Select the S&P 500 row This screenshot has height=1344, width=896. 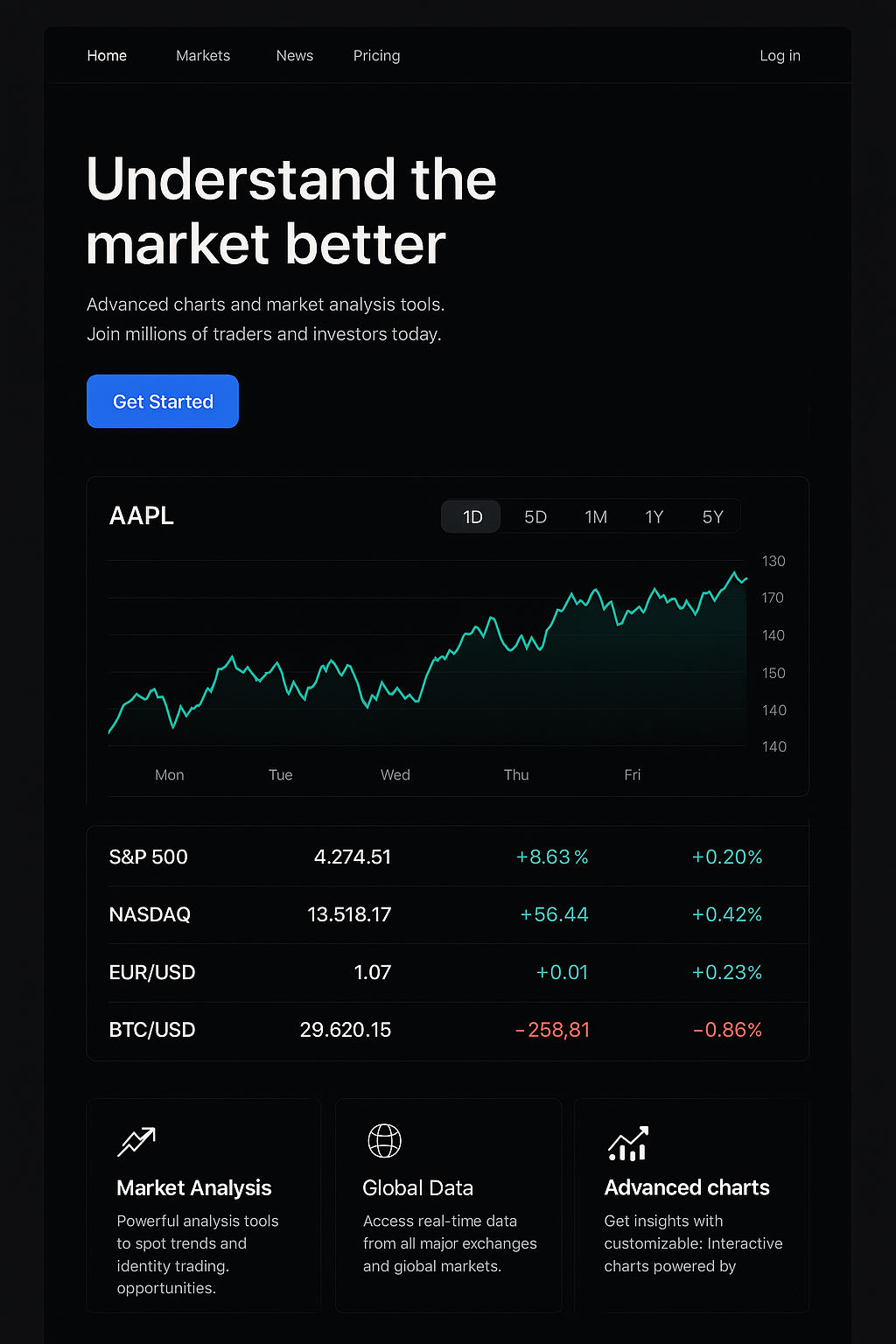click(448, 857)
